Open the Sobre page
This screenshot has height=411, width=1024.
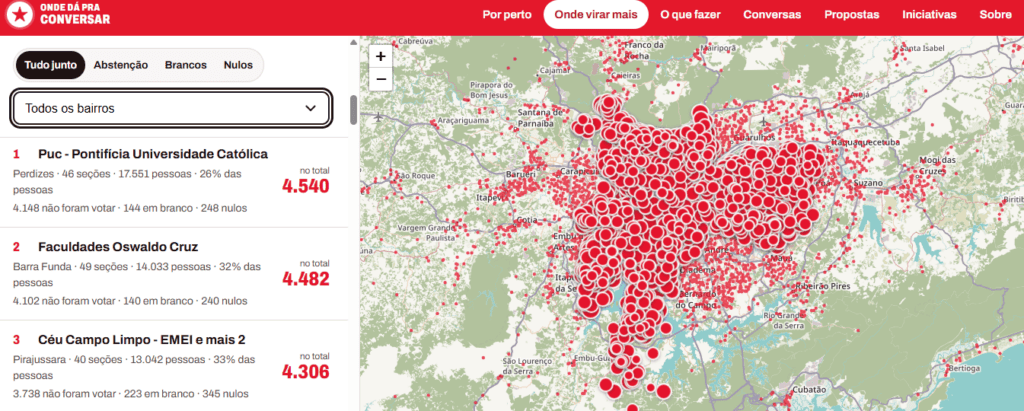[995, 15]
